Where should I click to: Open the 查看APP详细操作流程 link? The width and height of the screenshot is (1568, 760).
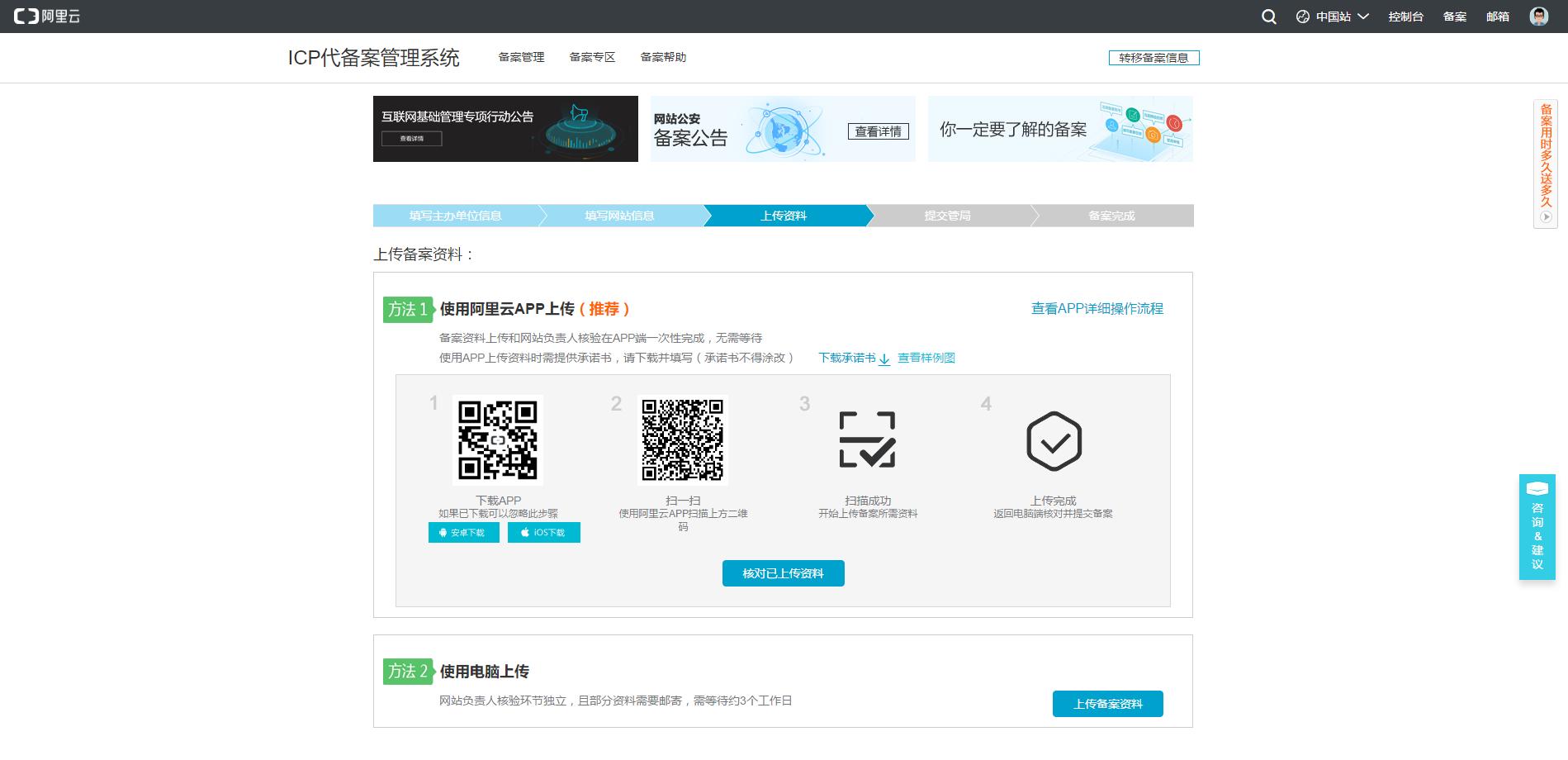[1097, 308]
